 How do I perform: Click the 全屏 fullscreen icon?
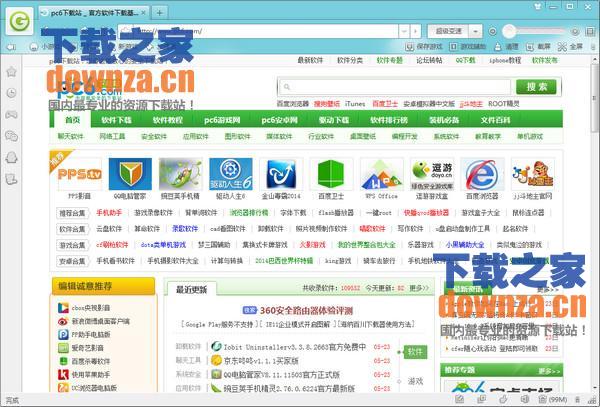[x=562, y=47]
